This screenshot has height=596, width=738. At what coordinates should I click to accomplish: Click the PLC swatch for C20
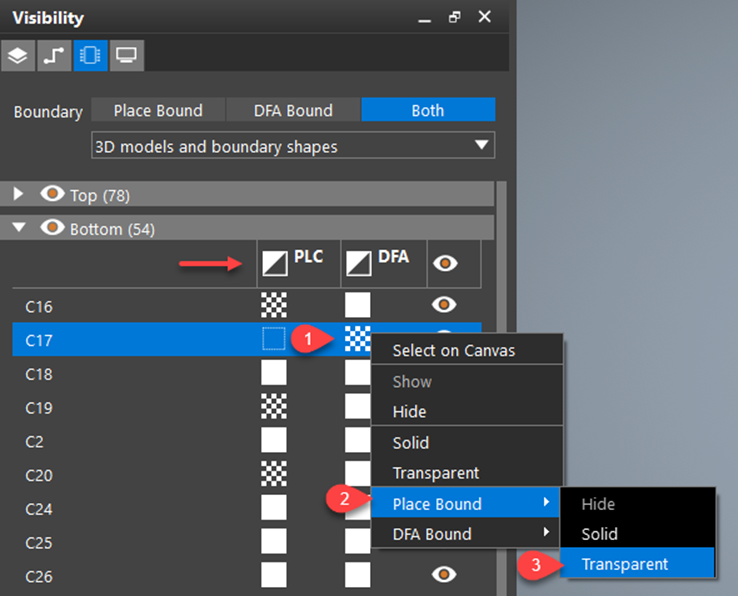click(x=274, y=474)
